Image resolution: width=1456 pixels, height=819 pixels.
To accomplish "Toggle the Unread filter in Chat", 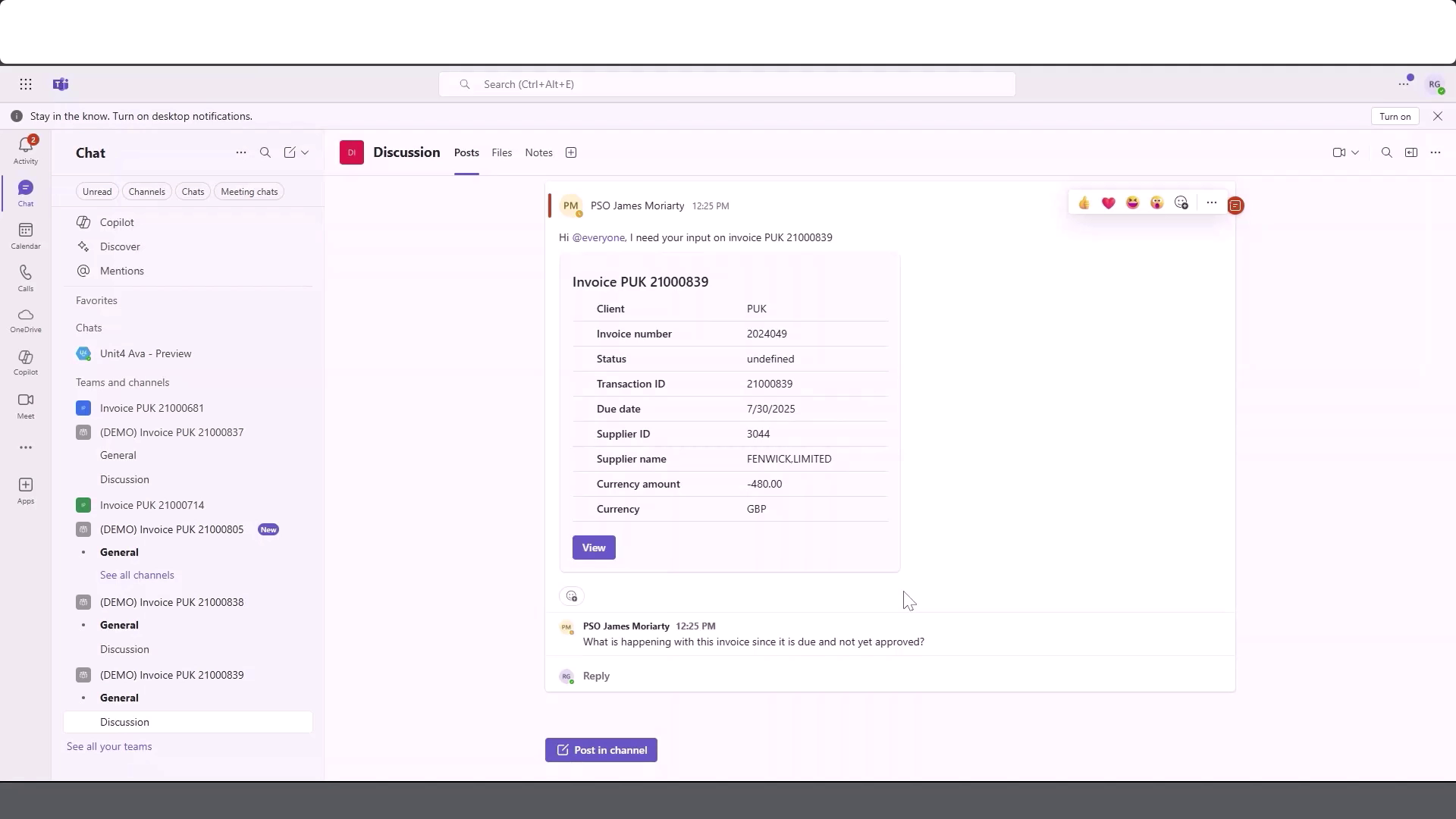I will pyautogui.click(x=97, y=191).
